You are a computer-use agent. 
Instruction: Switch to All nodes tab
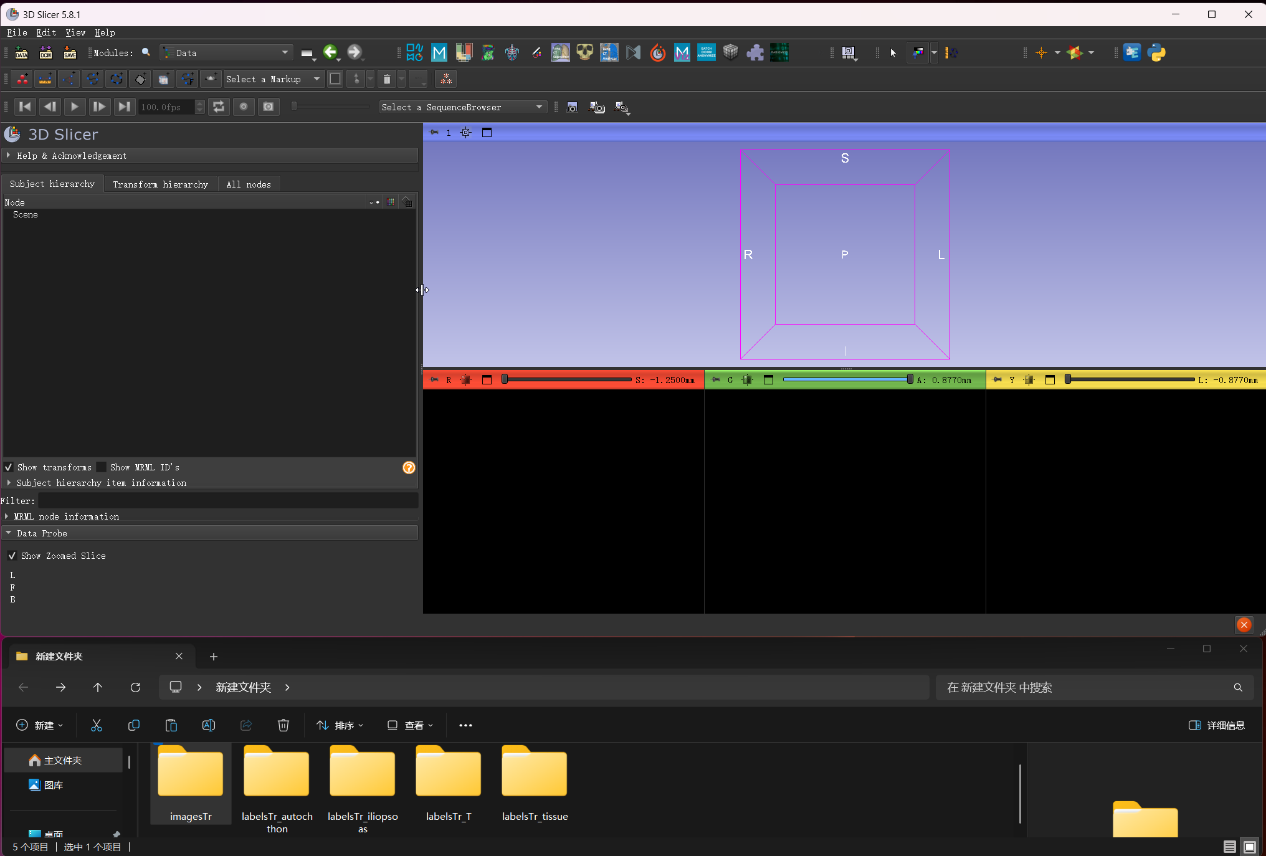[248, 184]
